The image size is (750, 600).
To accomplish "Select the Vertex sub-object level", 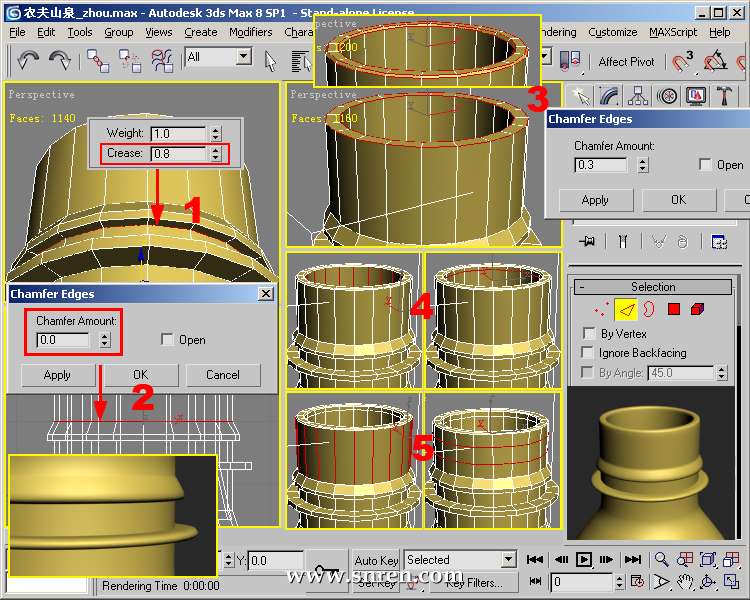I will 601,309.
